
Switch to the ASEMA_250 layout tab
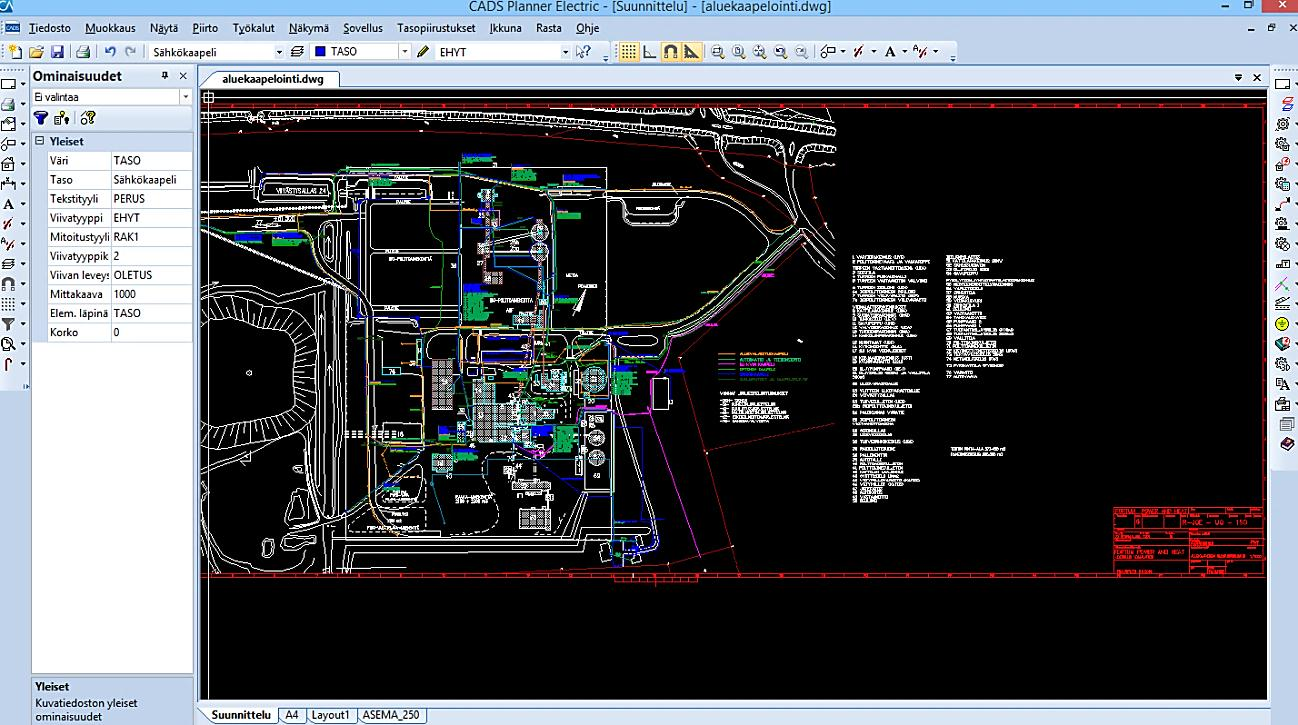pyautogui.click(x=391, y=715)
